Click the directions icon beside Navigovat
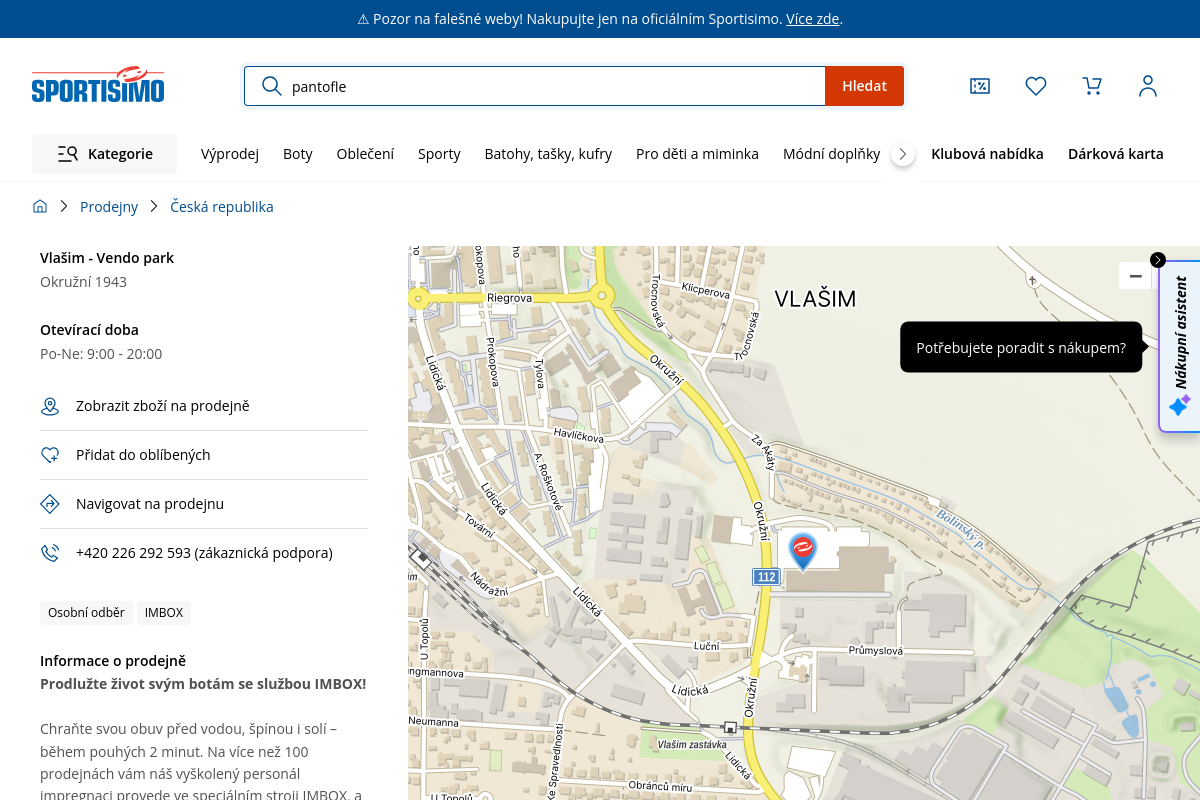1200x800 pixels. click(50, 504)
